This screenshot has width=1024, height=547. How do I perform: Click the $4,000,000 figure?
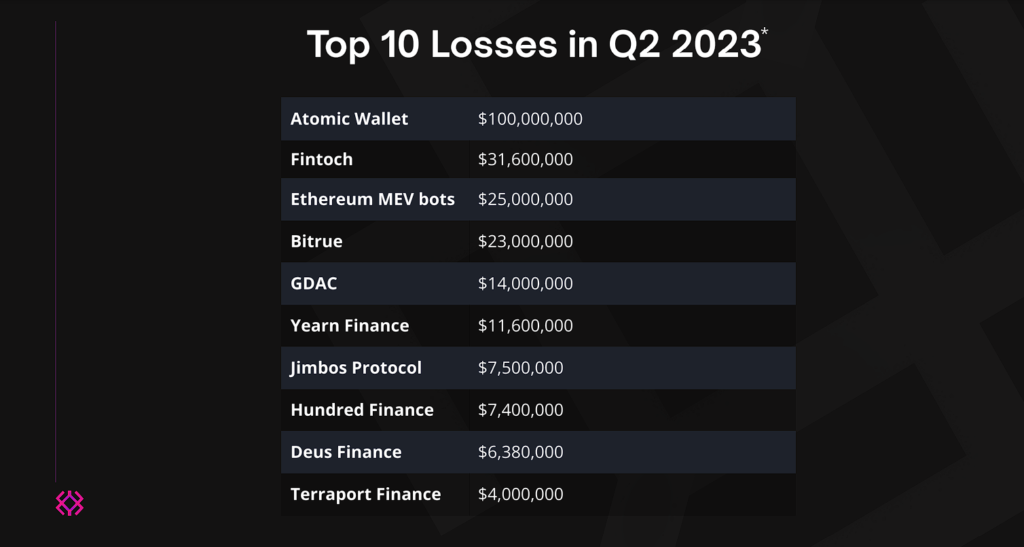pos(520,494)
